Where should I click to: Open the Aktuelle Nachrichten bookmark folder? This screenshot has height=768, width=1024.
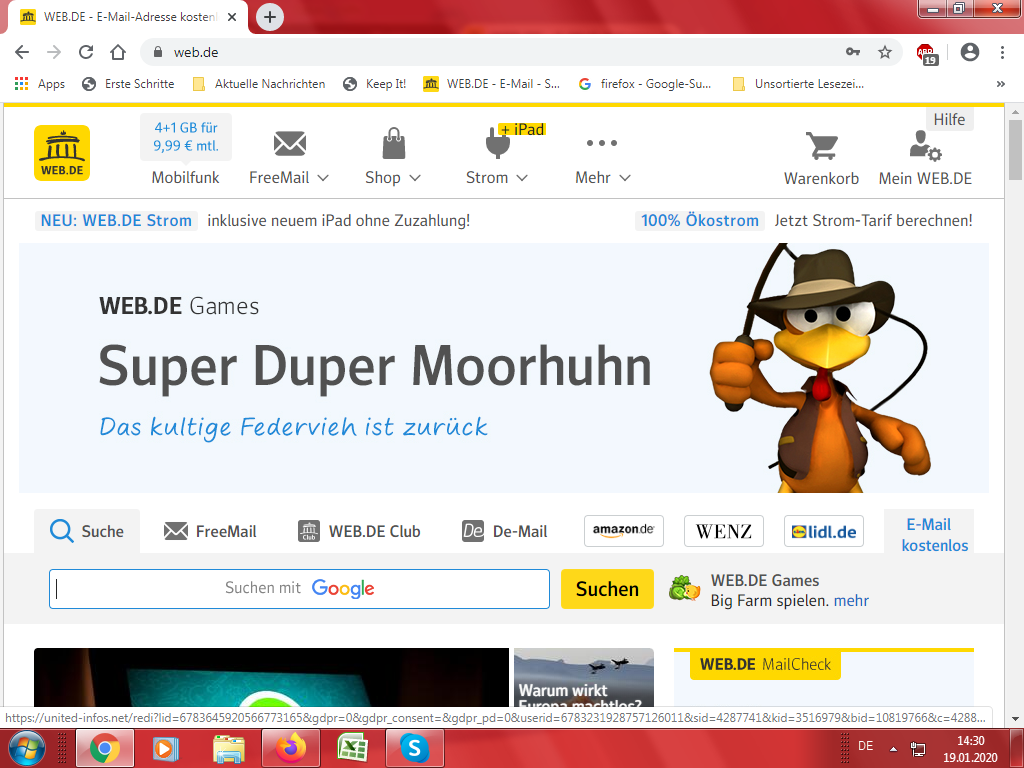pyautogui.click(x=259, y=84)
